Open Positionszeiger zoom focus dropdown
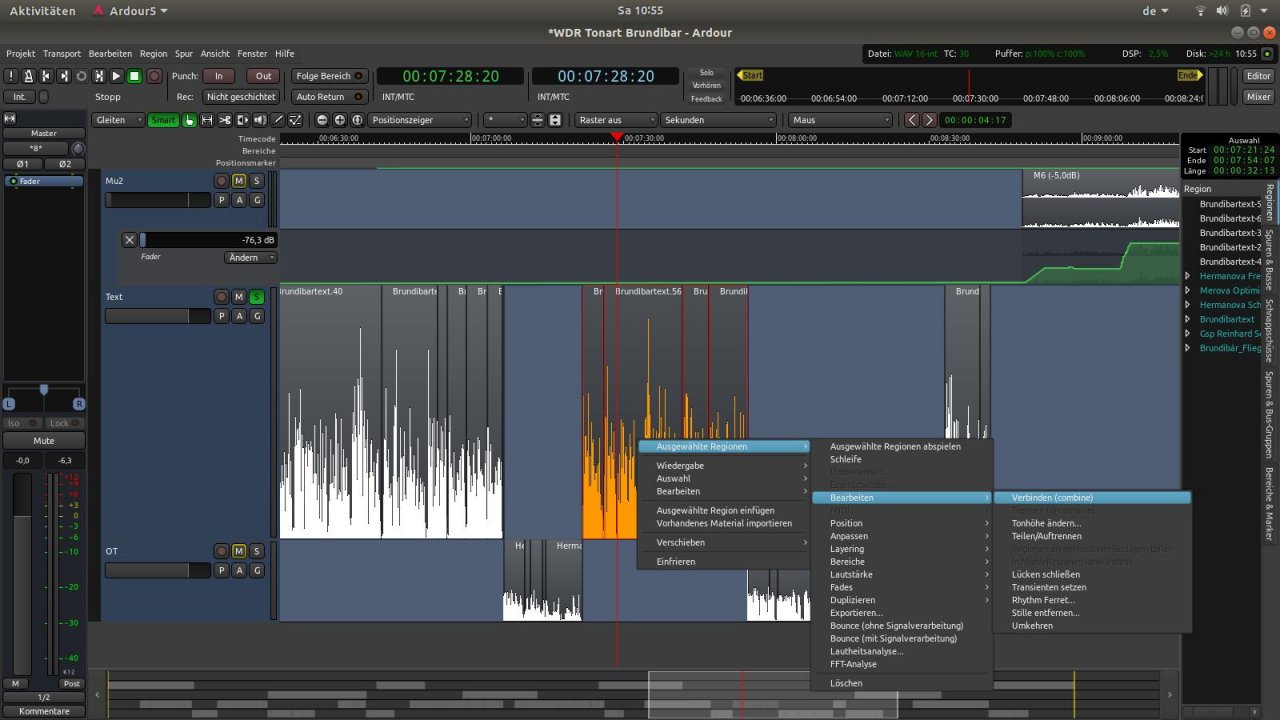Viewport: 1280px width, 720px height. pos(419,120)
